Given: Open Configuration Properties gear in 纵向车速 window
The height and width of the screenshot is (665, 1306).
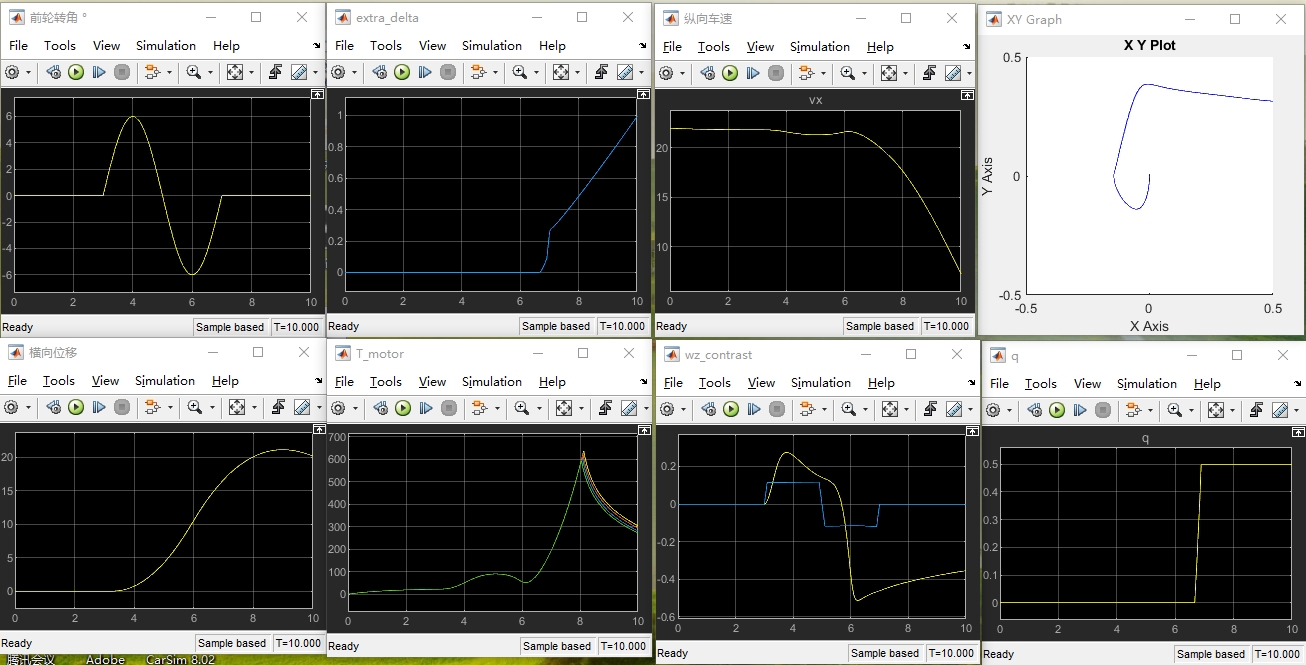Looking at the screenshot, I should point(667,73).
